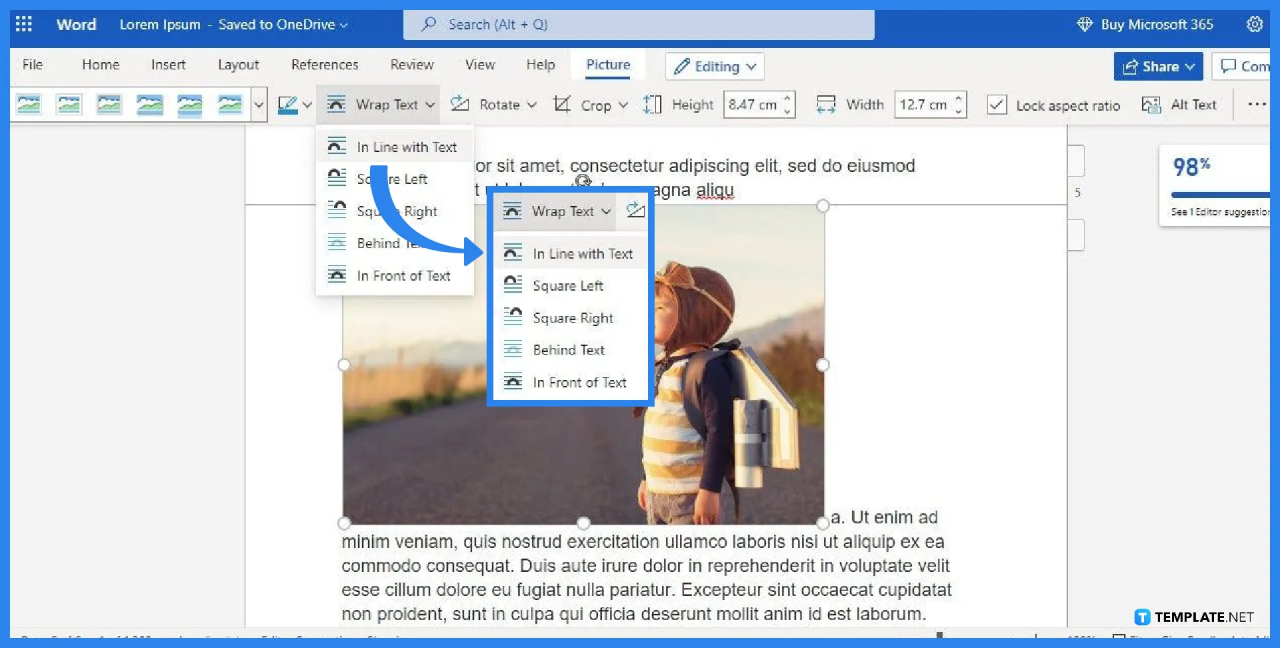1280x648 pixels.
Task: Toggle Lock aspect ratio checkbox
Action: pos(997,105)
